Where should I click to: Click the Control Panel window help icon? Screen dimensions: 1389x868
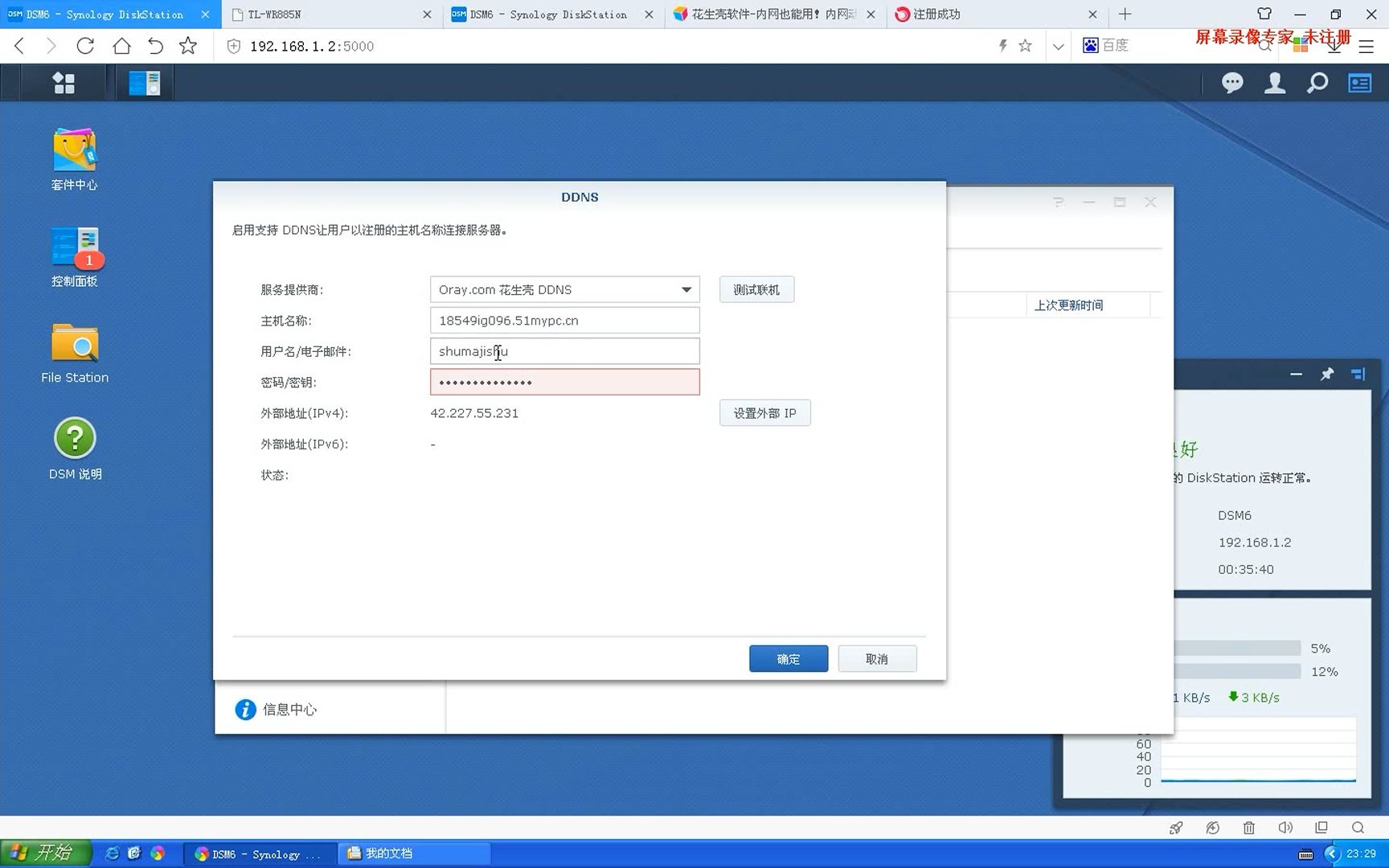tap(1058, 203)
